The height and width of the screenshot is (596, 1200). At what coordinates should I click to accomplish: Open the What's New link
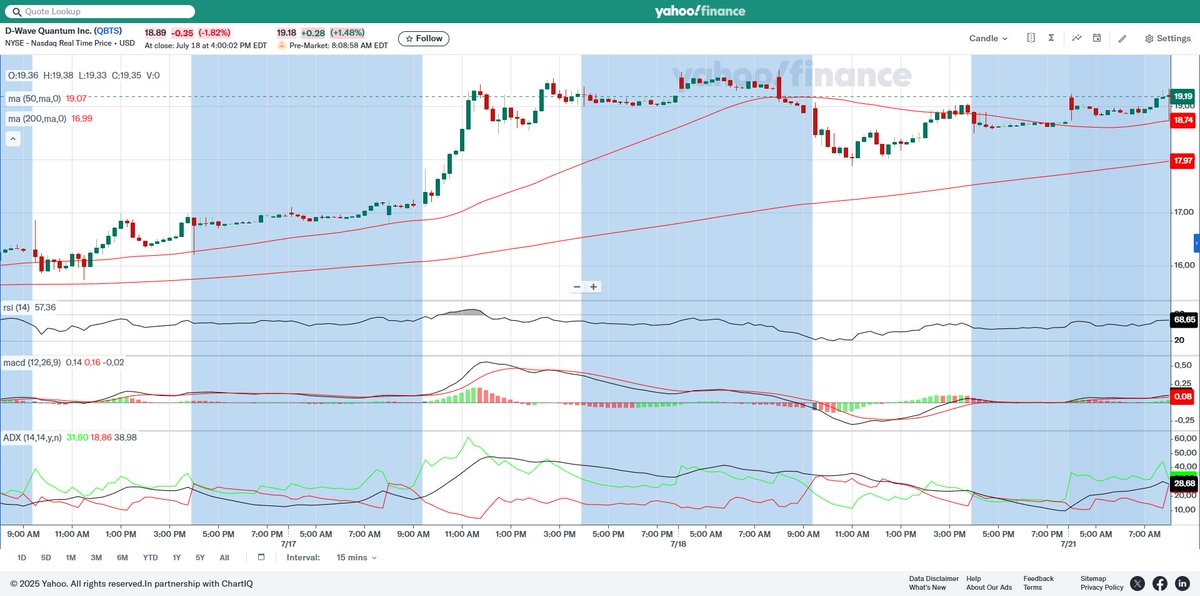point(927,587)
